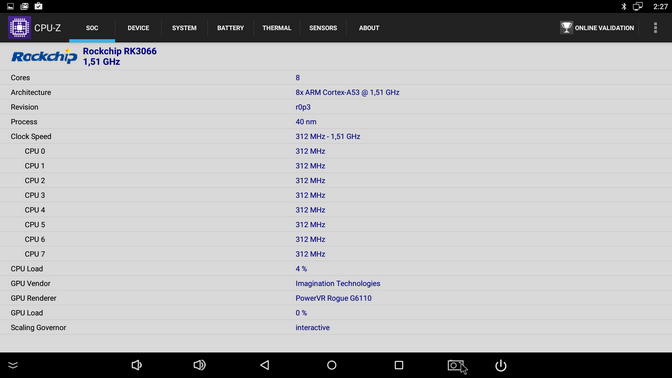
Task: Click the Cores row label
Action: [x=20, y=78]
